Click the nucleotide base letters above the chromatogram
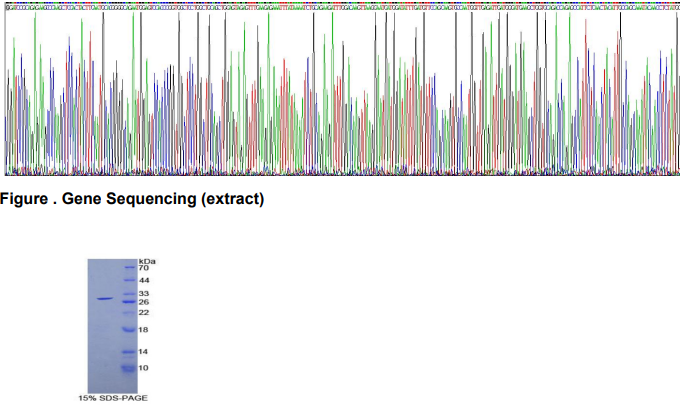685x409 pixels. [342, 5]
